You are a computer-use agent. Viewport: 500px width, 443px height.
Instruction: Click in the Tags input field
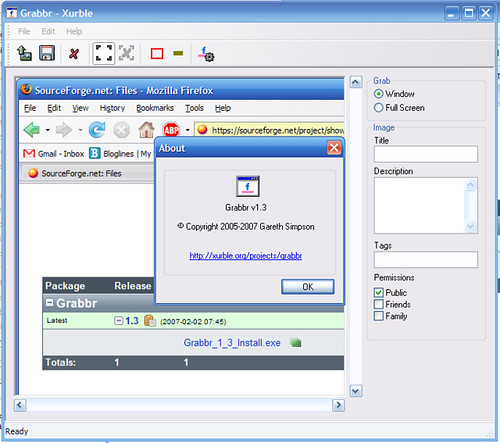pos(426,259)
